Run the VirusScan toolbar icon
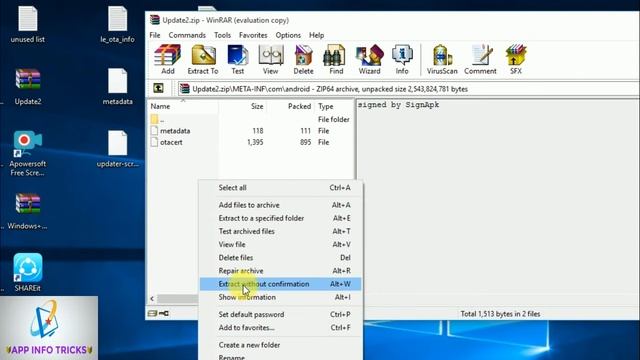This screenshot has width=640, height=360. (442, 60)
